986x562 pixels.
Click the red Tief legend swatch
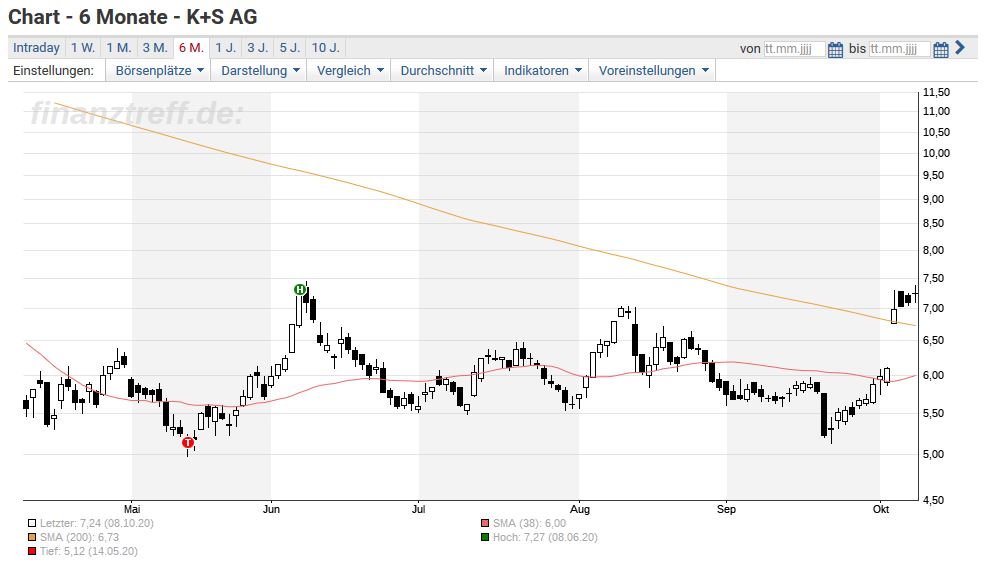[32, 551]
